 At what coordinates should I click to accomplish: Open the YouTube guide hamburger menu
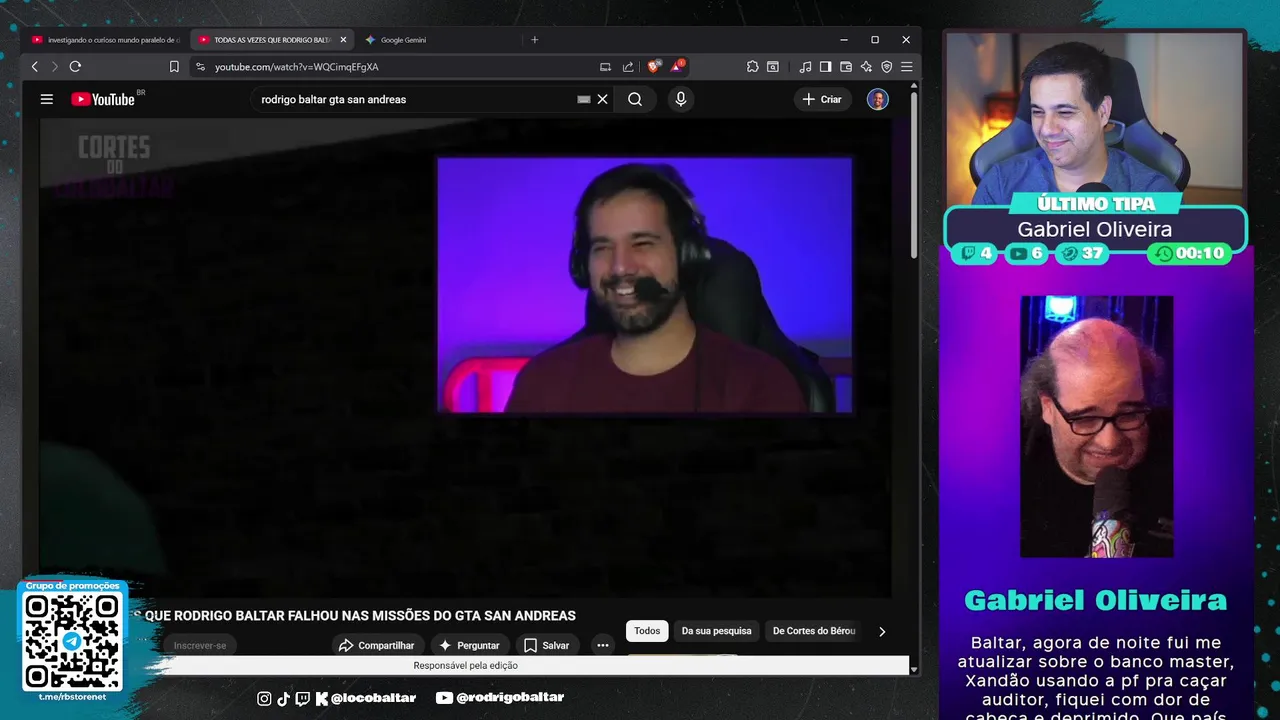[x=46, y=99]
